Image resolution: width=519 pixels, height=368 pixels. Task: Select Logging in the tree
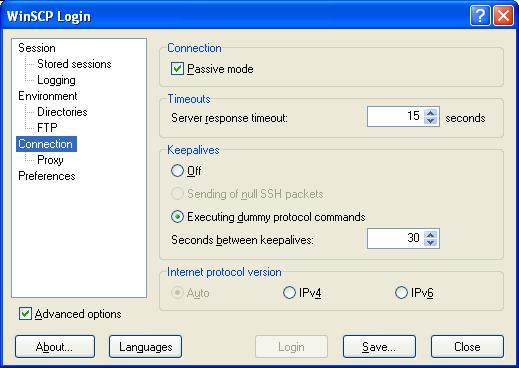click(x=56, y=80)
